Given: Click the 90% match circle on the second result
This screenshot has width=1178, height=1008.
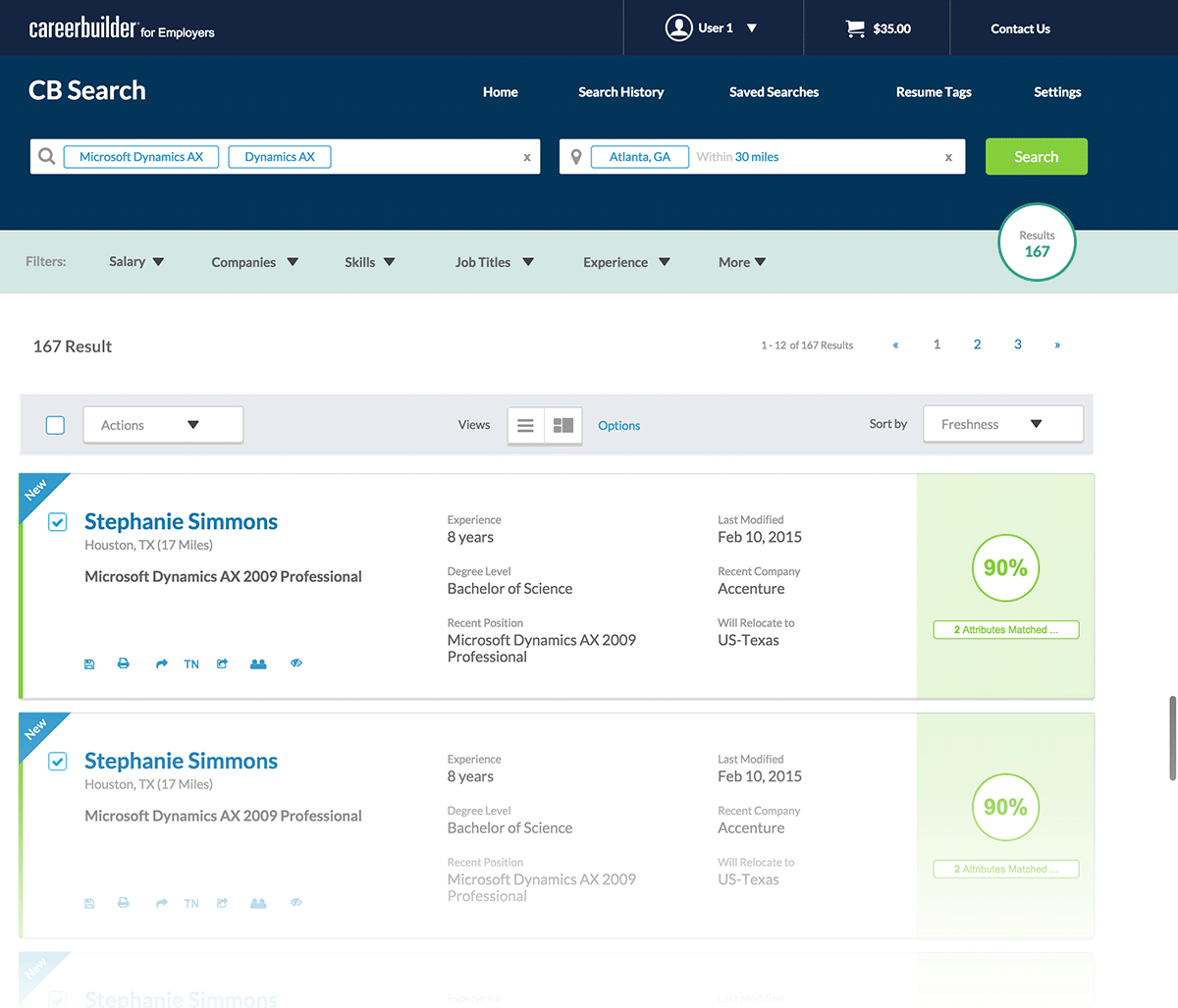Looking at the screenshot, I should tap(1005, 808).
